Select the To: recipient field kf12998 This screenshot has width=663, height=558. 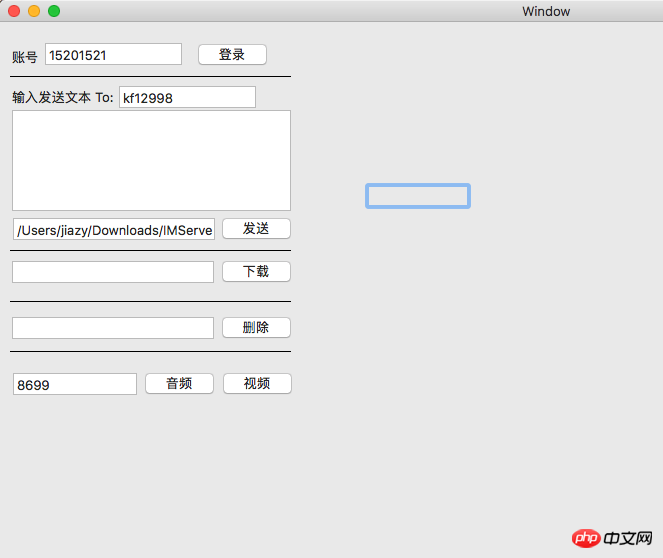pos(187,97)
